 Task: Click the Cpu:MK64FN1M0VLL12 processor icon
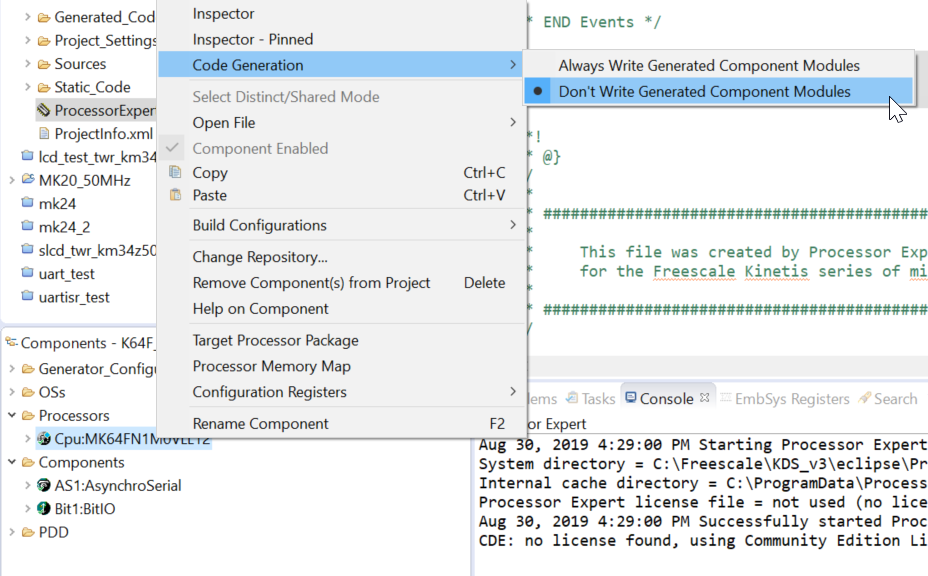click(44, 439)
